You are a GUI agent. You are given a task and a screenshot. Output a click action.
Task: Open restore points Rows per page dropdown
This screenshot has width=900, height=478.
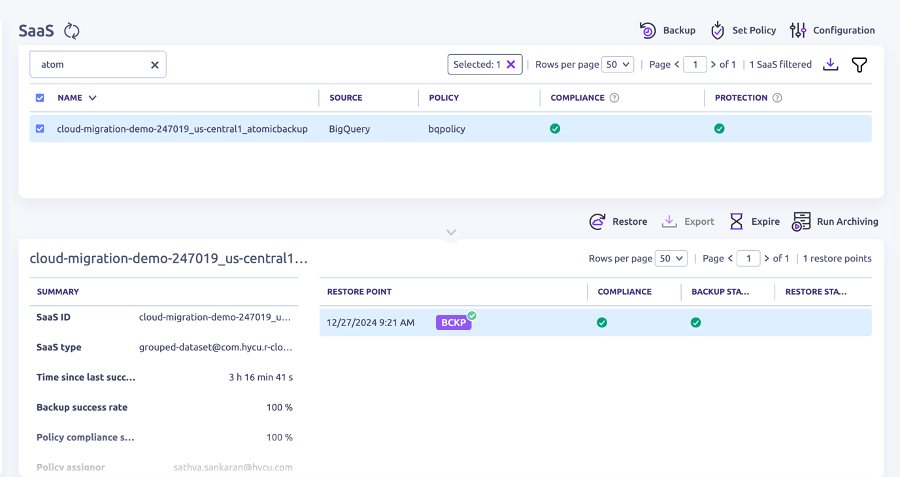tap(672, 258)
